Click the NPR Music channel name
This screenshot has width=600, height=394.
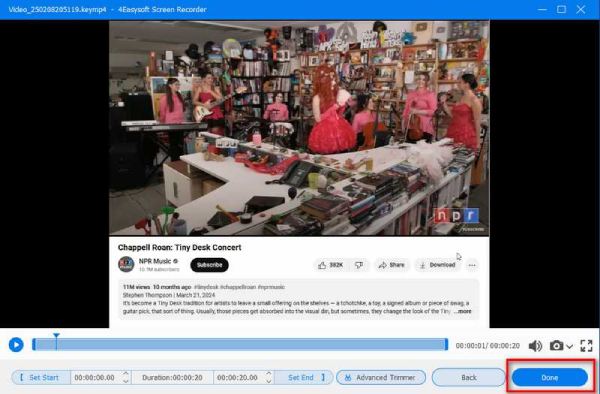pyautogui.click(x=155, y=261)
